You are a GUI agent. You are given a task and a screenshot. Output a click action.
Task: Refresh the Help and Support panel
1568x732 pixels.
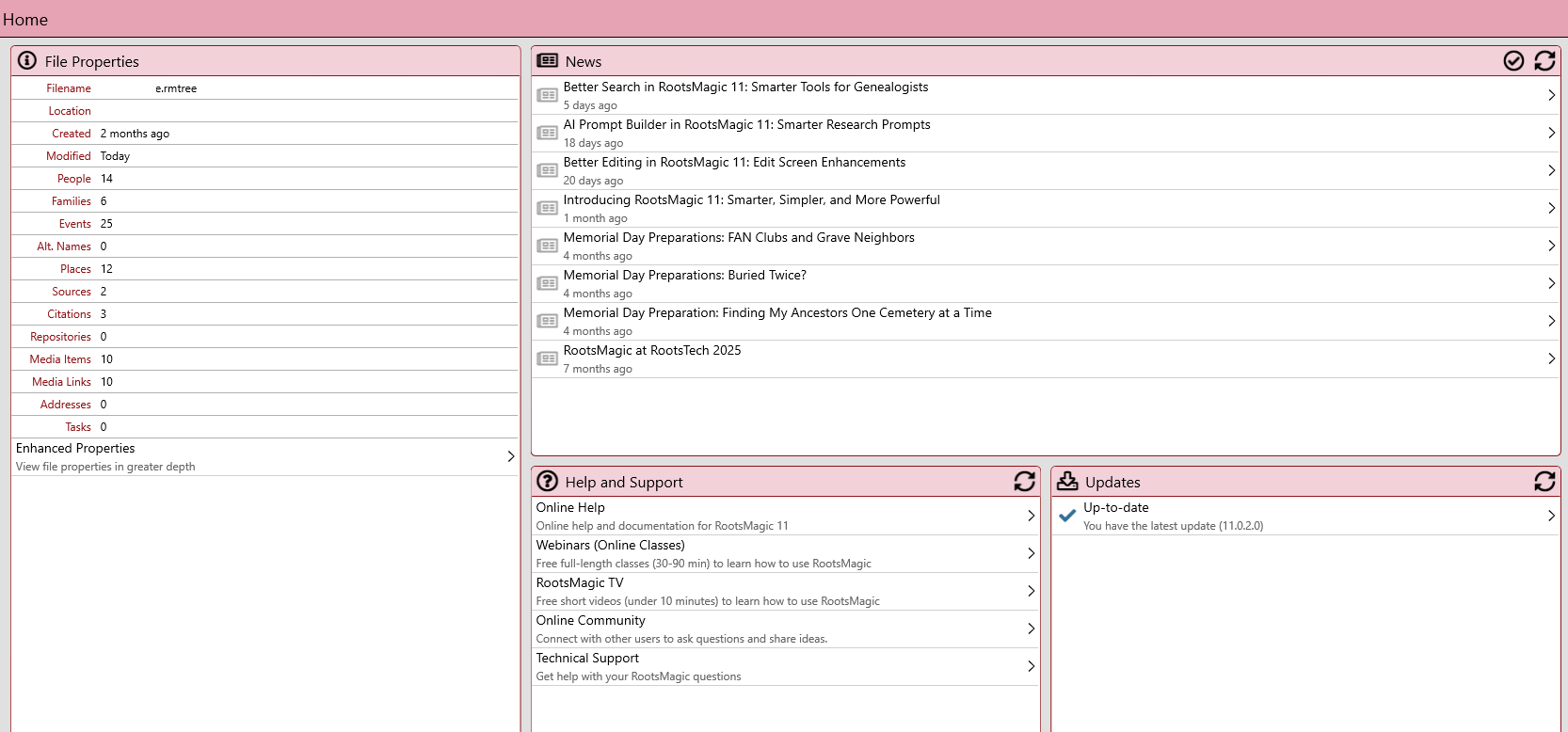pos(1025,481)
